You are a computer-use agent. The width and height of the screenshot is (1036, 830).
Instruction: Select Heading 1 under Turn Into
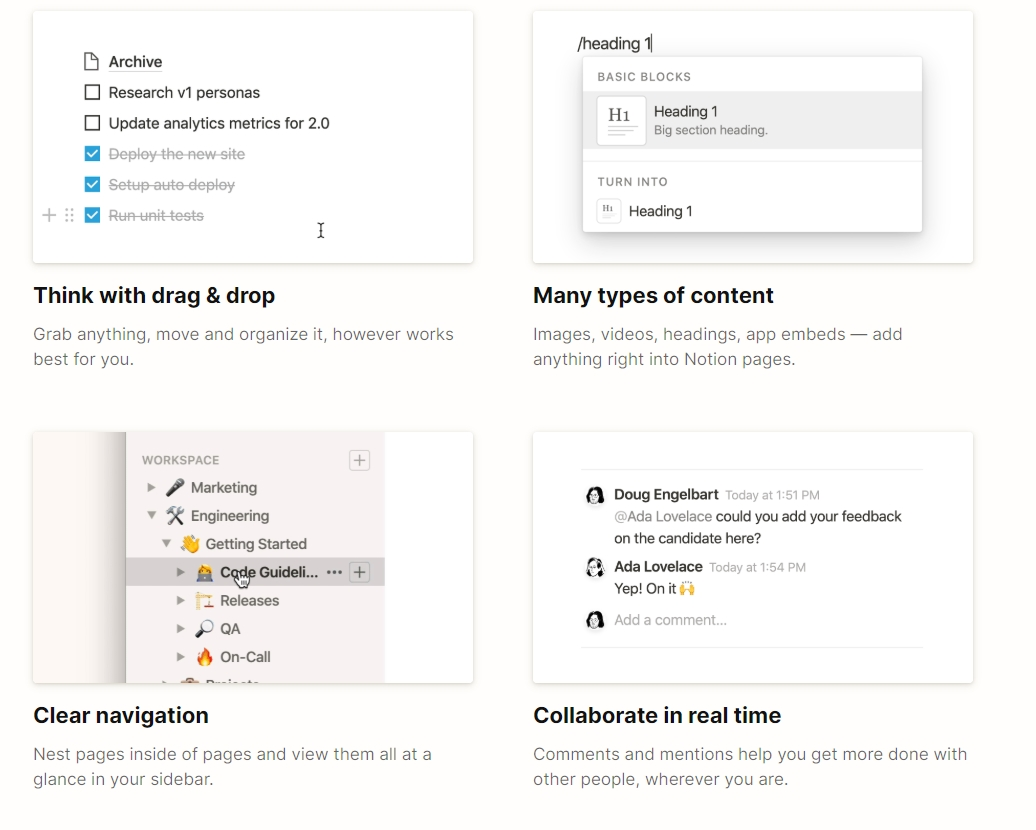click(x=662, y=211)
